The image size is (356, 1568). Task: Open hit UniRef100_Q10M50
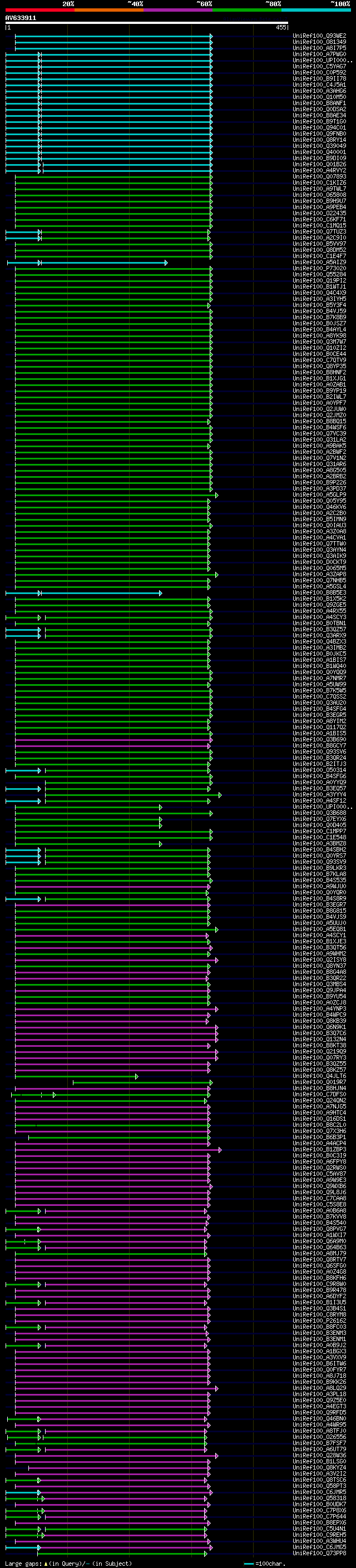click(x=319, y=97)
